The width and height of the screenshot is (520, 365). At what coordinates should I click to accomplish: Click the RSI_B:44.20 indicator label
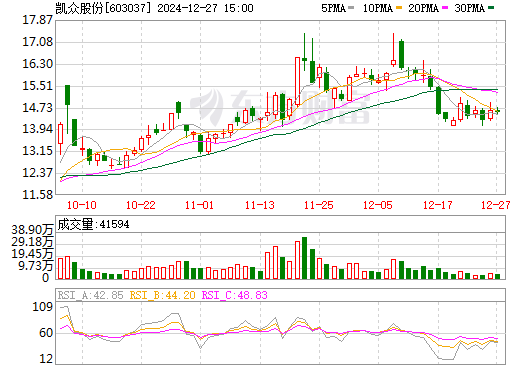point(162,295)
